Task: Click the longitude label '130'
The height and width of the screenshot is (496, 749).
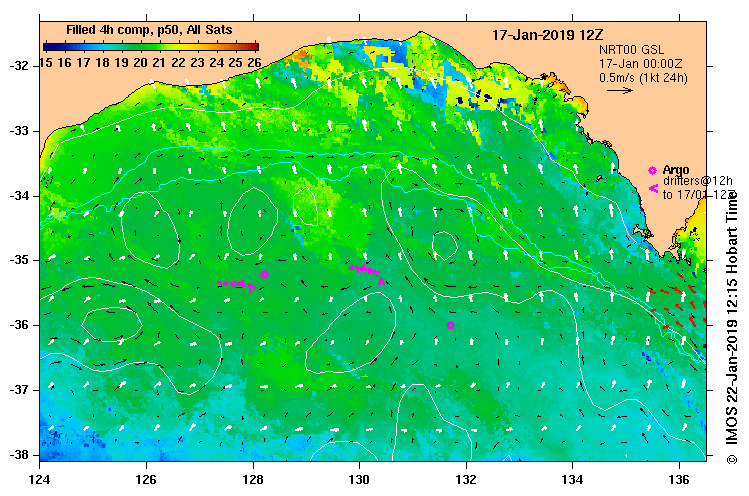Action: pyautogui.click(x=359, y=479)
